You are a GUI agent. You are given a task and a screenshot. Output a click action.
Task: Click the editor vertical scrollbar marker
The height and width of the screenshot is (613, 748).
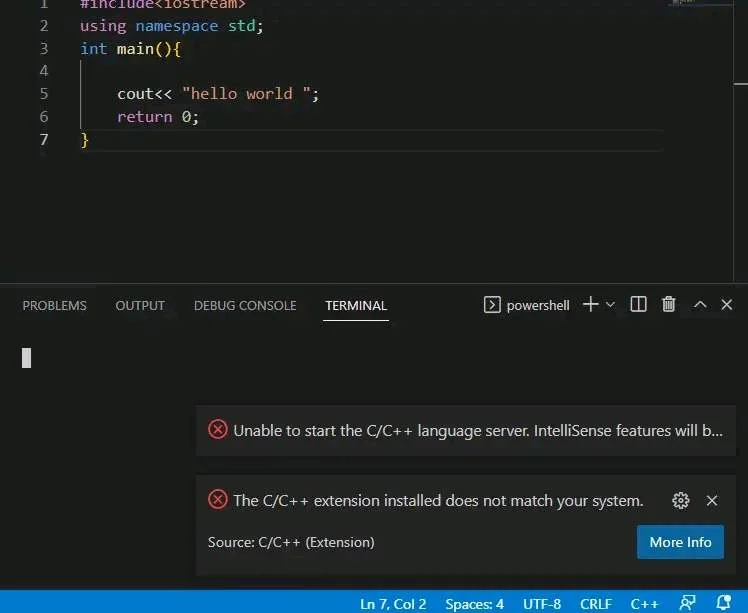pyautogui.click(x=740, y=84)
